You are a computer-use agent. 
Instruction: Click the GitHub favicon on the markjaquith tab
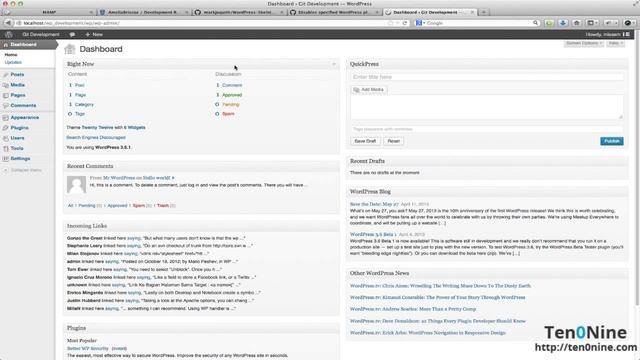point(198,12)
